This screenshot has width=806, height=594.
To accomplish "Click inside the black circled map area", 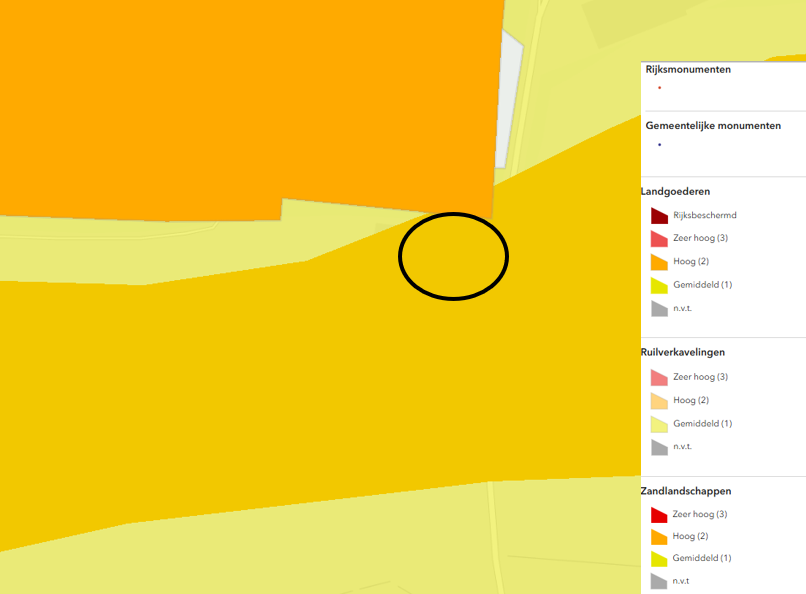I will (453, 256).
